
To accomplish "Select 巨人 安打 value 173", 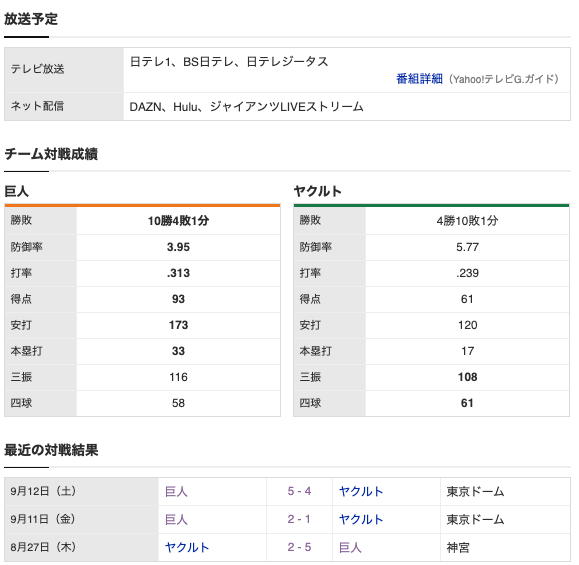I will (x=178, y=325).
